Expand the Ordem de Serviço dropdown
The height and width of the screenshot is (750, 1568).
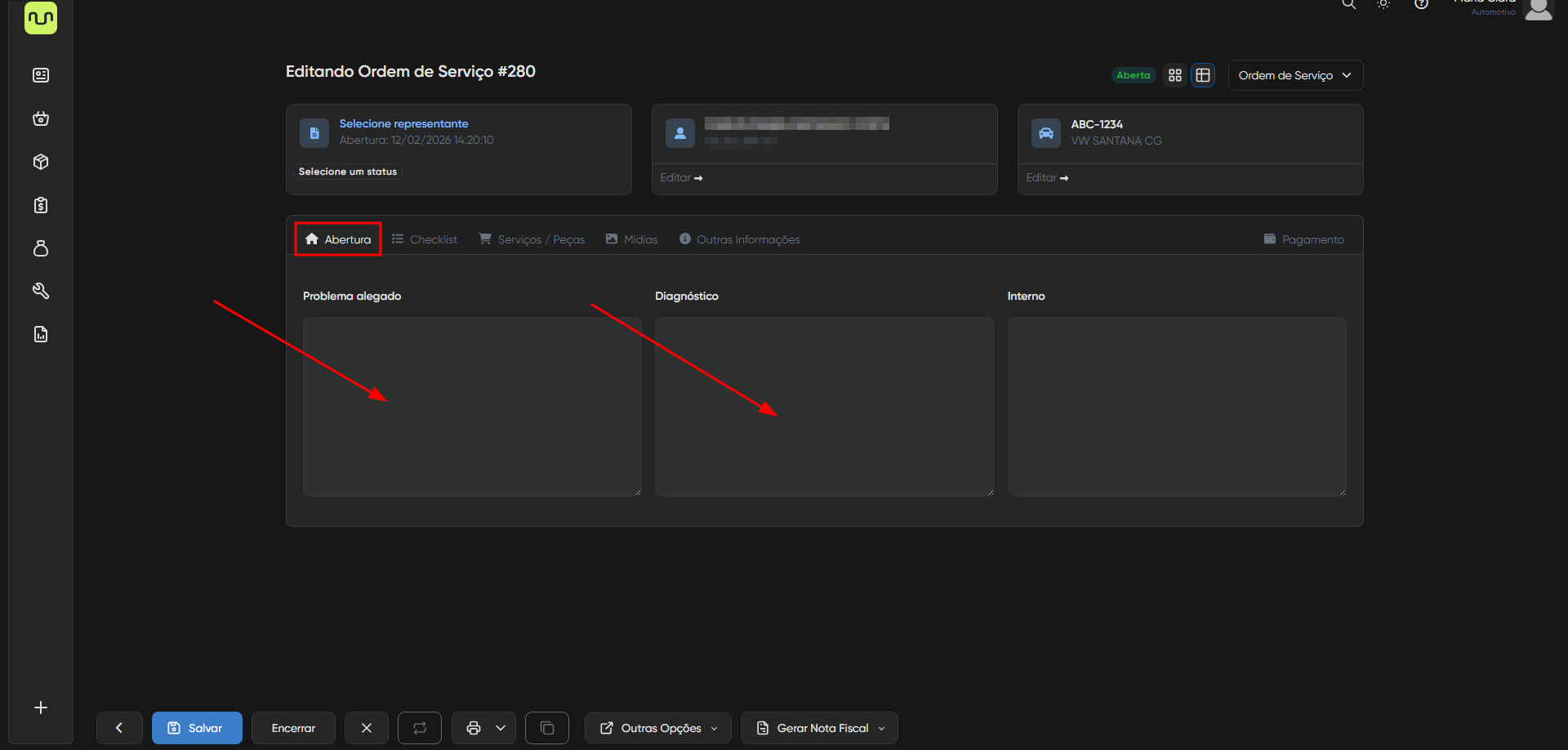1294,75
